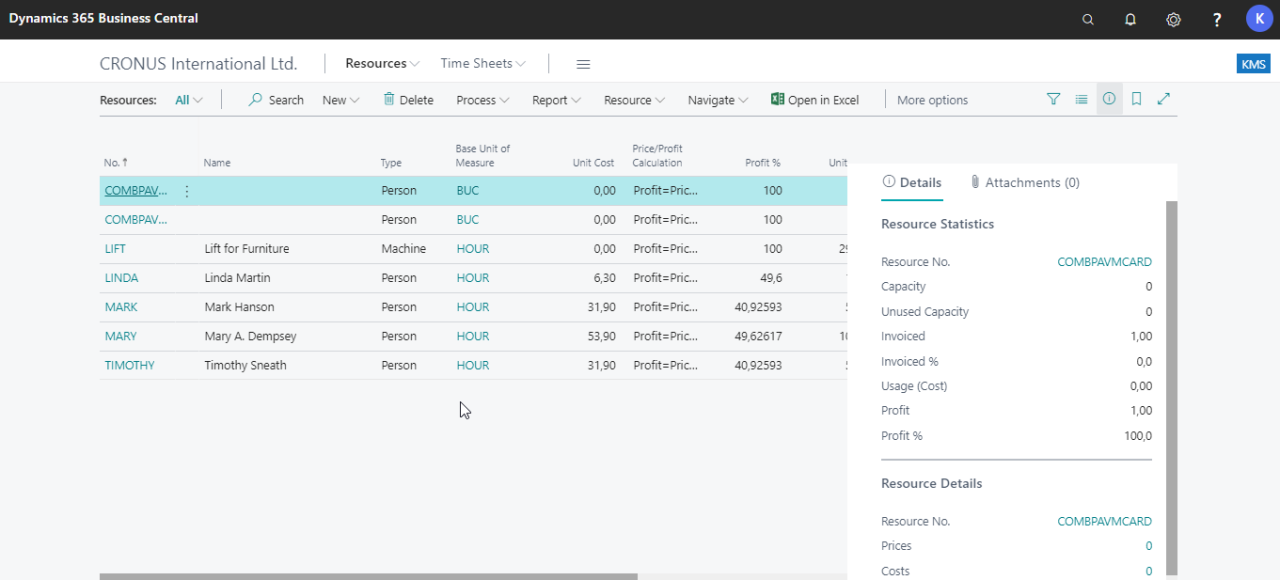Viewport: 1280px width, 580px height.
Task: Search the Resources list
Action: (x=276, y=100)
